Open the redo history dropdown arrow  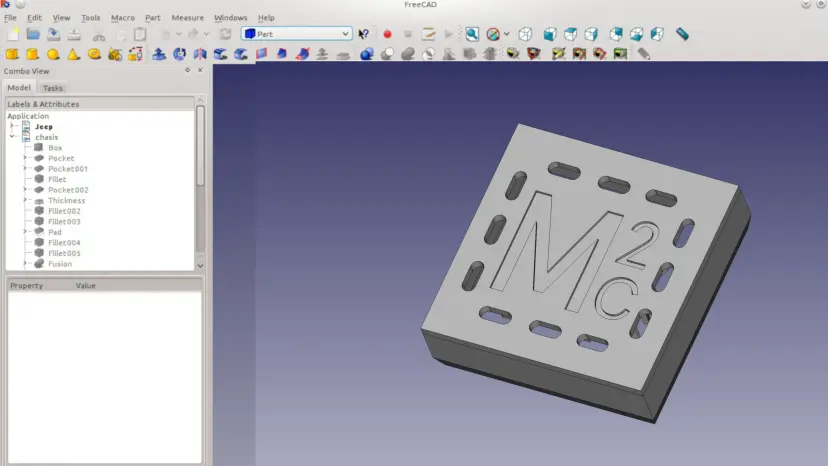point(206,34)
